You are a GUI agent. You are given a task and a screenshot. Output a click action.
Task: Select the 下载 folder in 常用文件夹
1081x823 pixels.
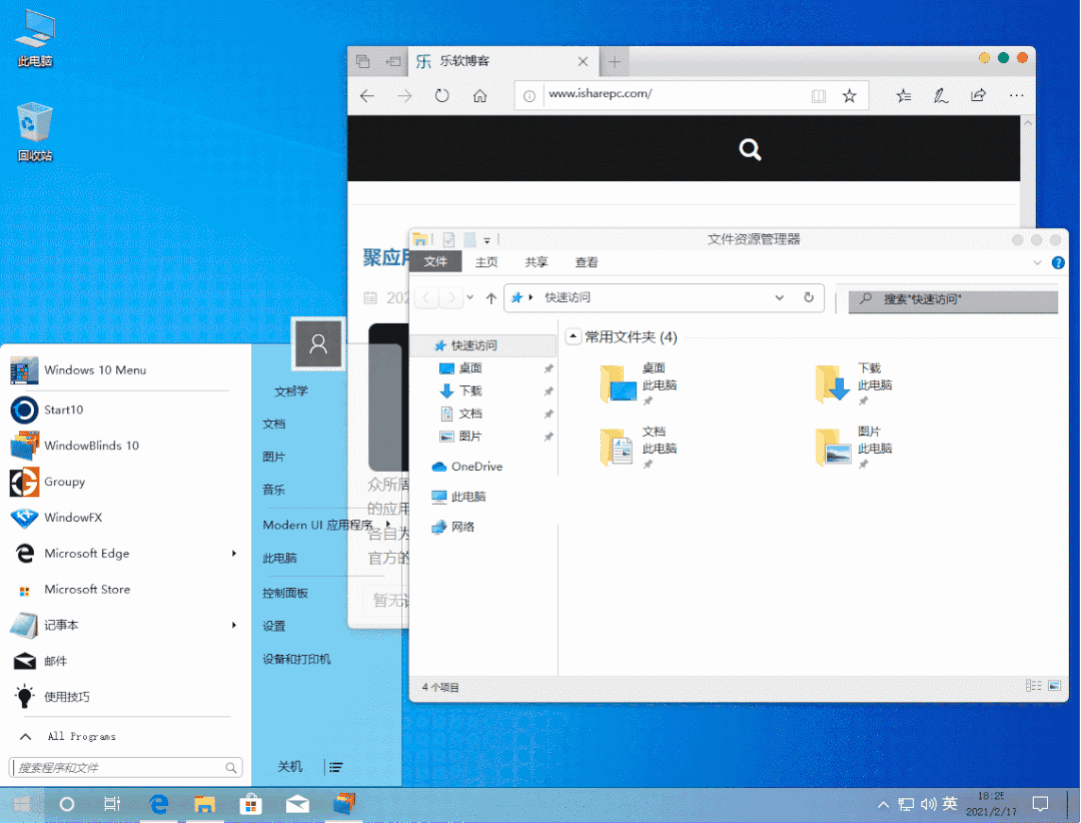855,383
